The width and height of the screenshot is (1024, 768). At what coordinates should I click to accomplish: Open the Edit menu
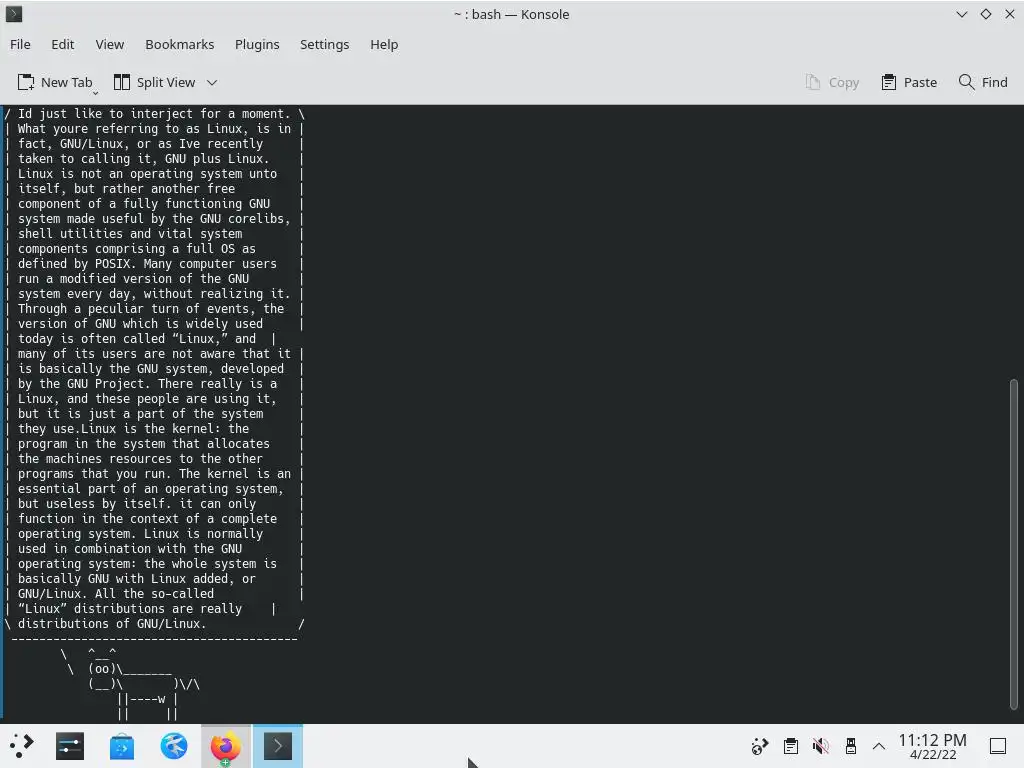point(63,44)
